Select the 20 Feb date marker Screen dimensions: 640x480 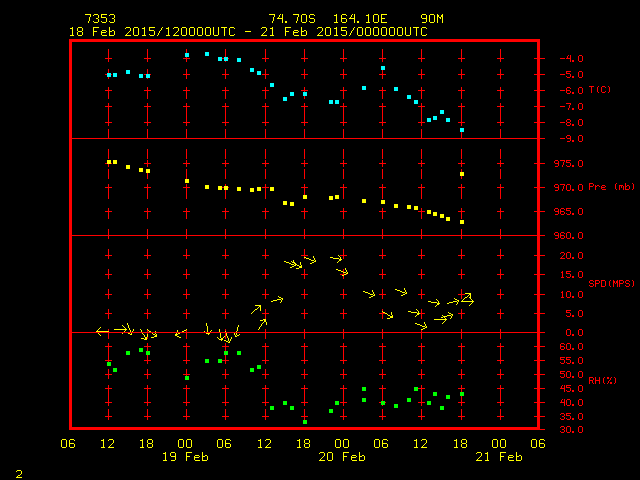(342, 457)
